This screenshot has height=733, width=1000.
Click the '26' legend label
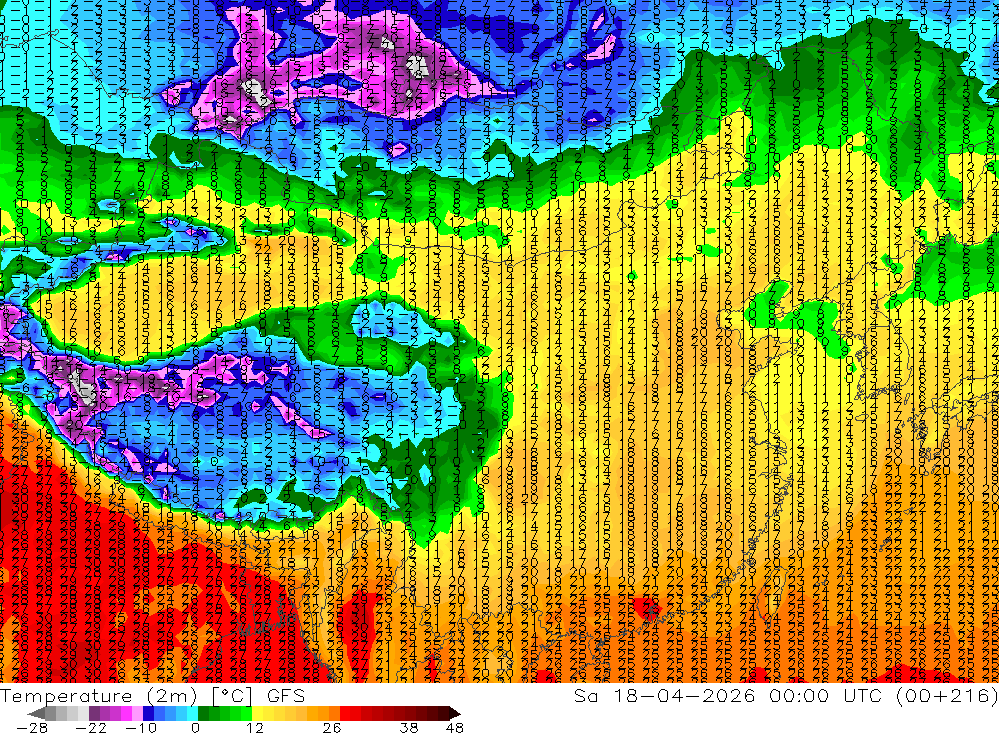(x=332, y=728)
